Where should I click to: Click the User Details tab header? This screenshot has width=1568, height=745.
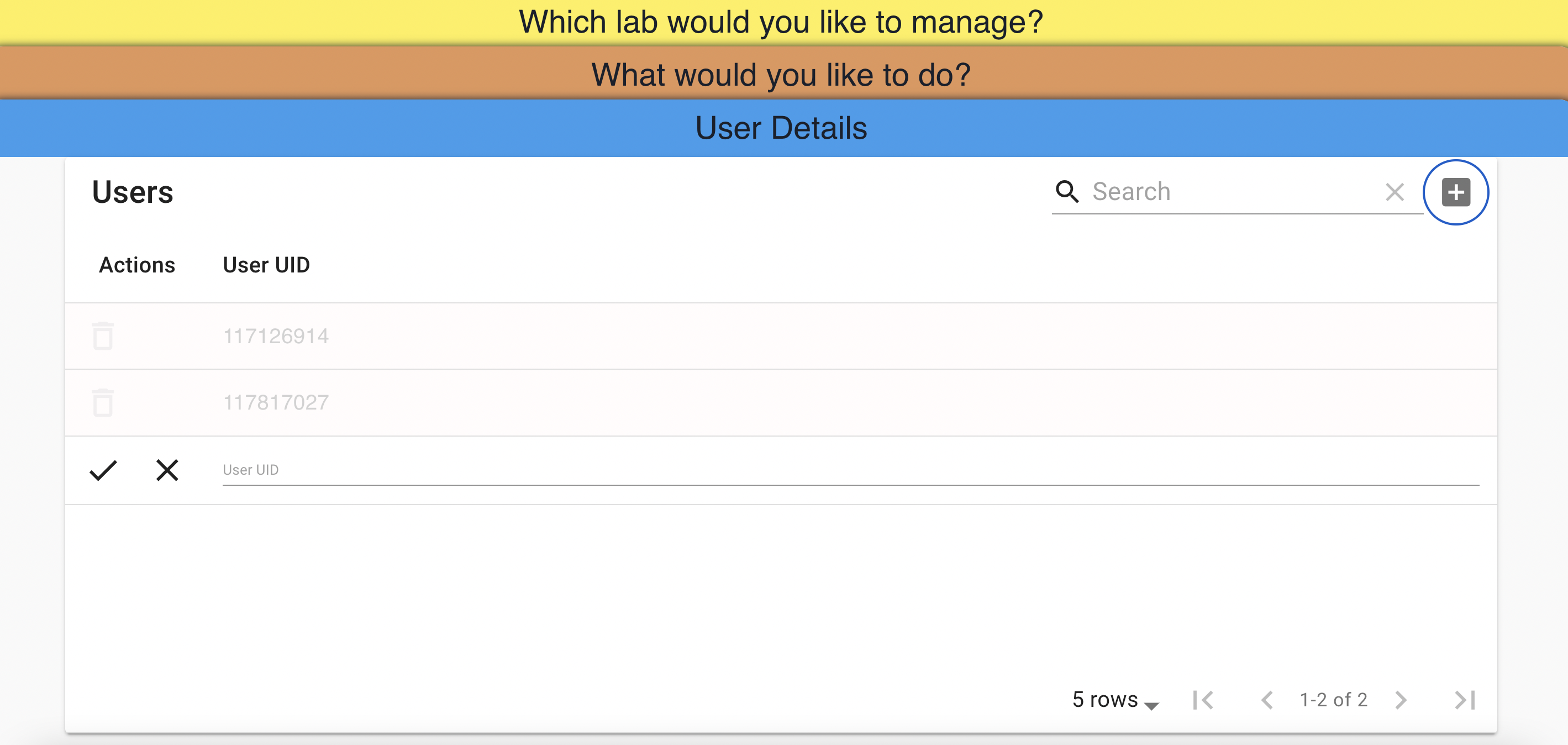pos(784,127)
